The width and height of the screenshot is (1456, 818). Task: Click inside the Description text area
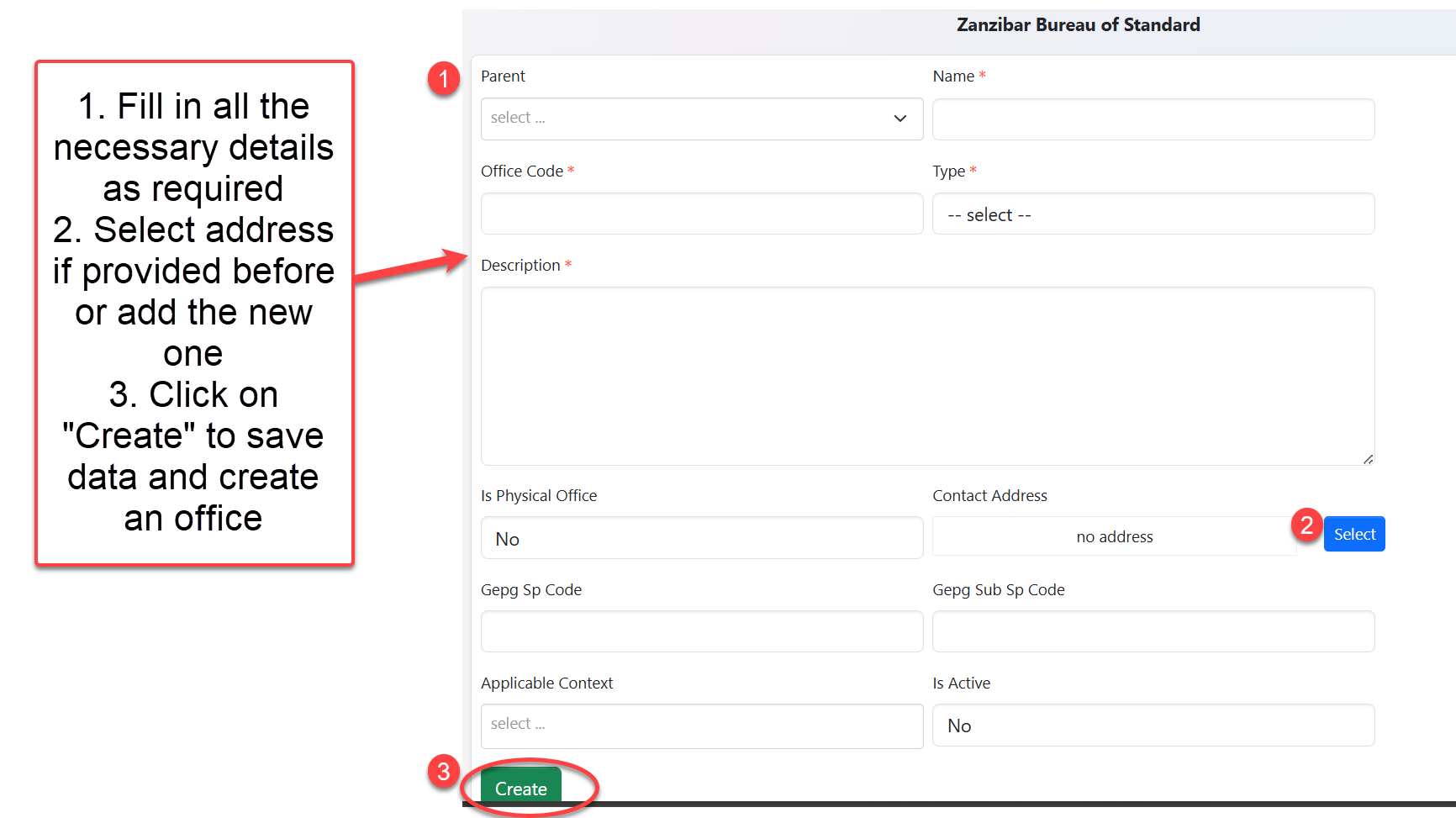926,376
